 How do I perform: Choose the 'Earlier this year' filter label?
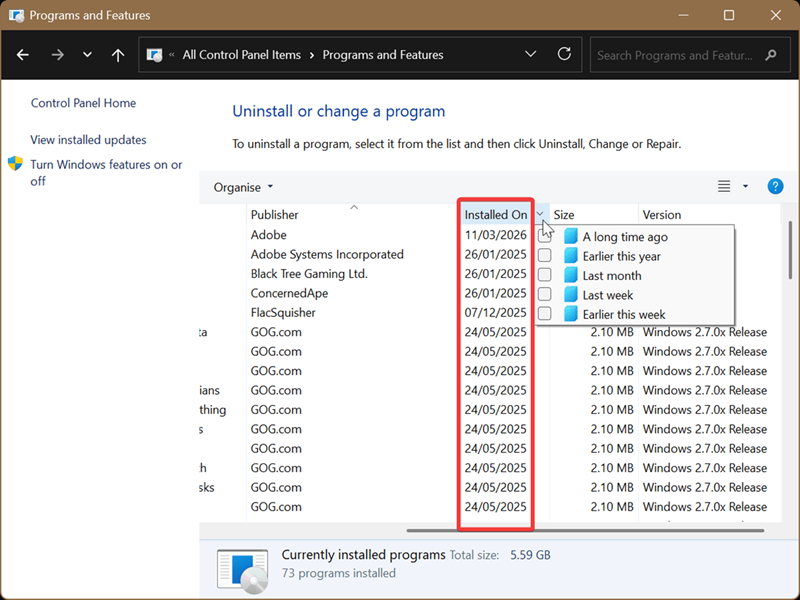pos(621,257)
